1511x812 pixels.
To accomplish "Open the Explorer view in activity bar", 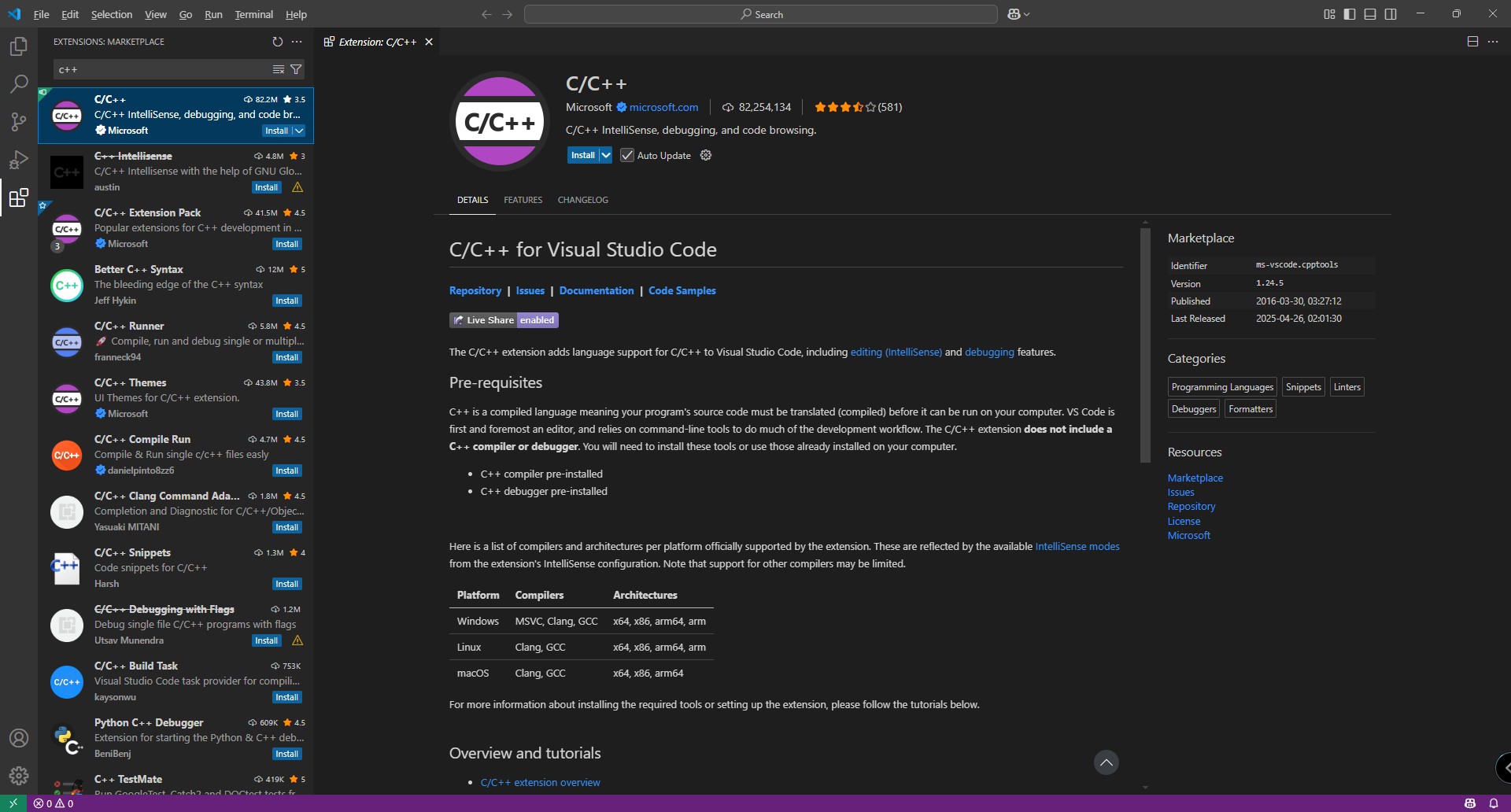I will coord(19,47).
